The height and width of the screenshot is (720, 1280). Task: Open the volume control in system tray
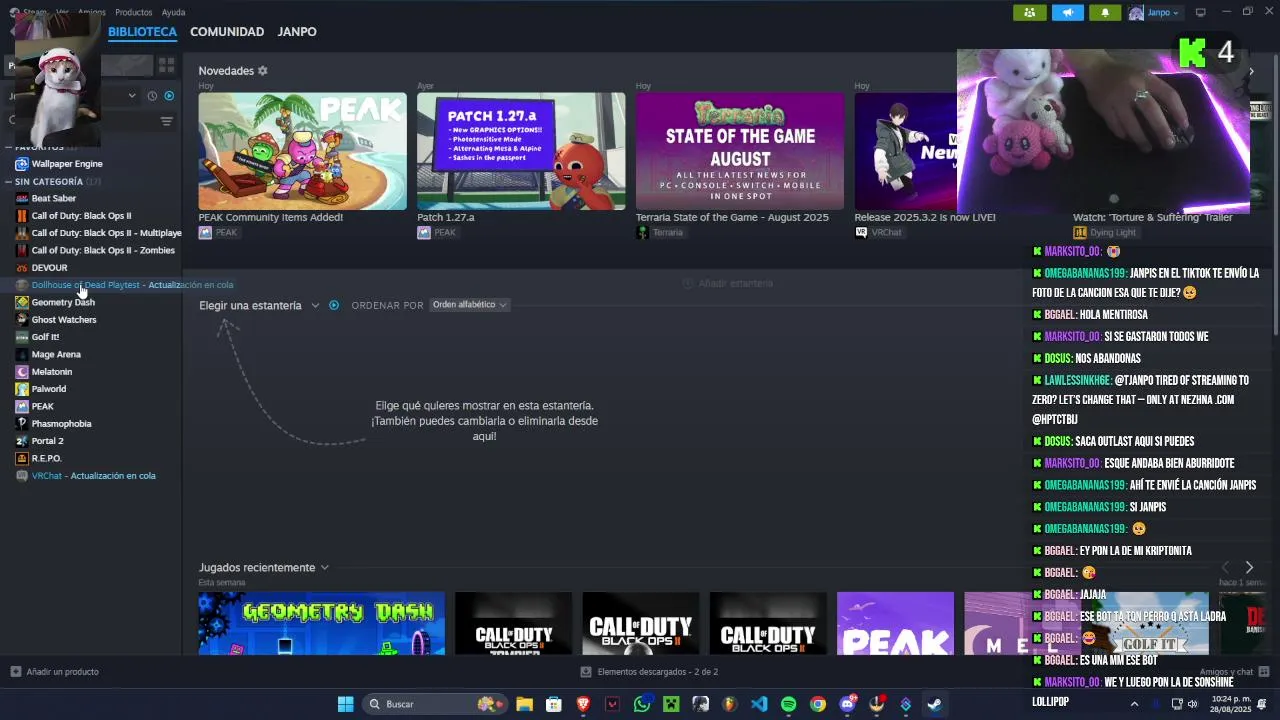pos(1192,704)
